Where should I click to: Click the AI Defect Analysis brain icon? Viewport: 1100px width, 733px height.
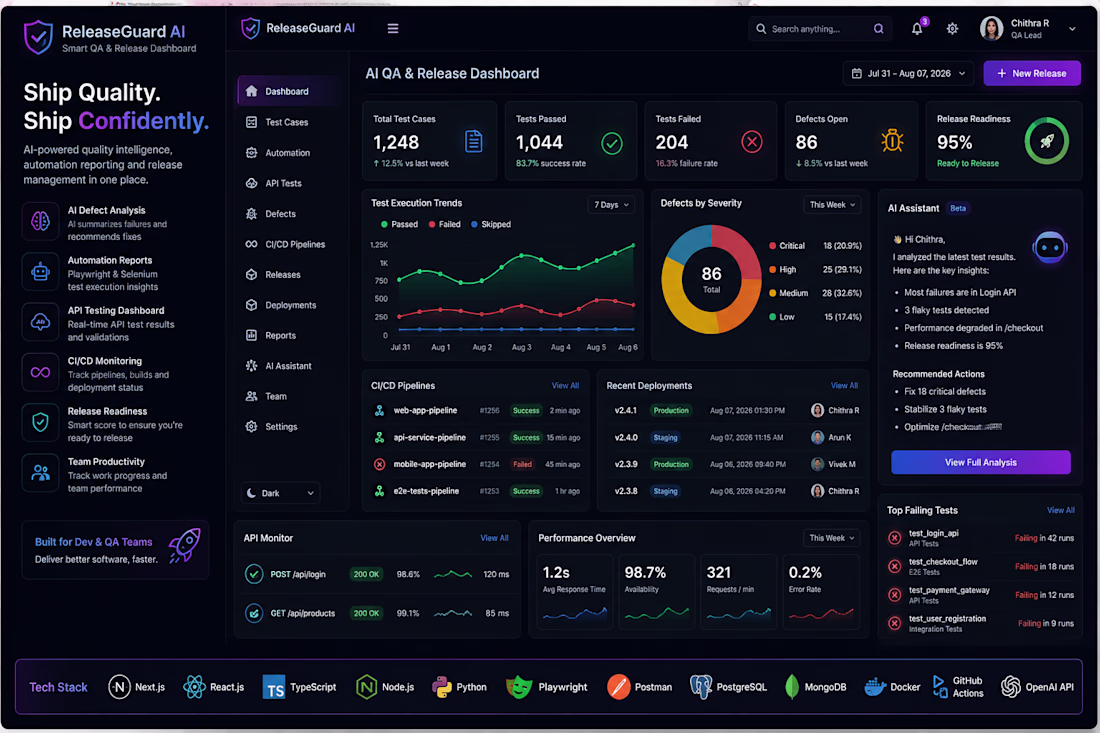[40, 222]
